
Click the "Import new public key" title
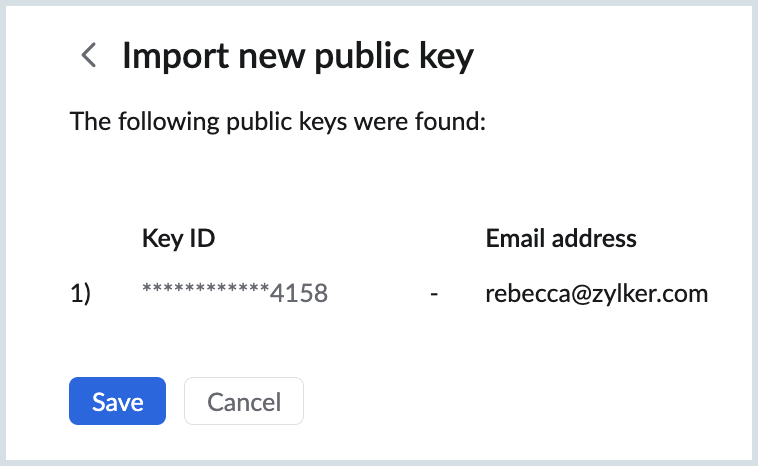[x=297, y=56]
